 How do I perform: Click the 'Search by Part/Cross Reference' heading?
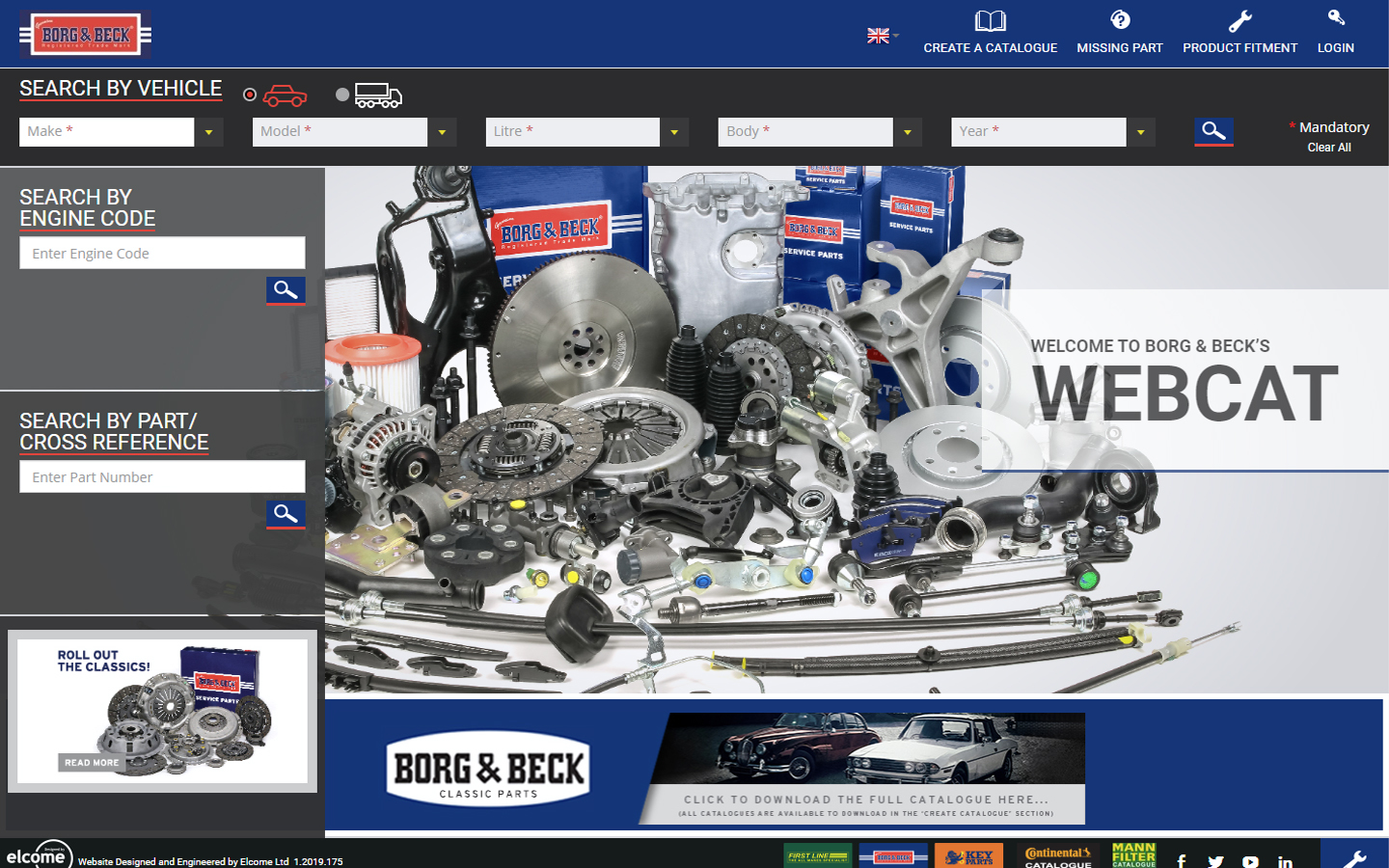[114, 432]
